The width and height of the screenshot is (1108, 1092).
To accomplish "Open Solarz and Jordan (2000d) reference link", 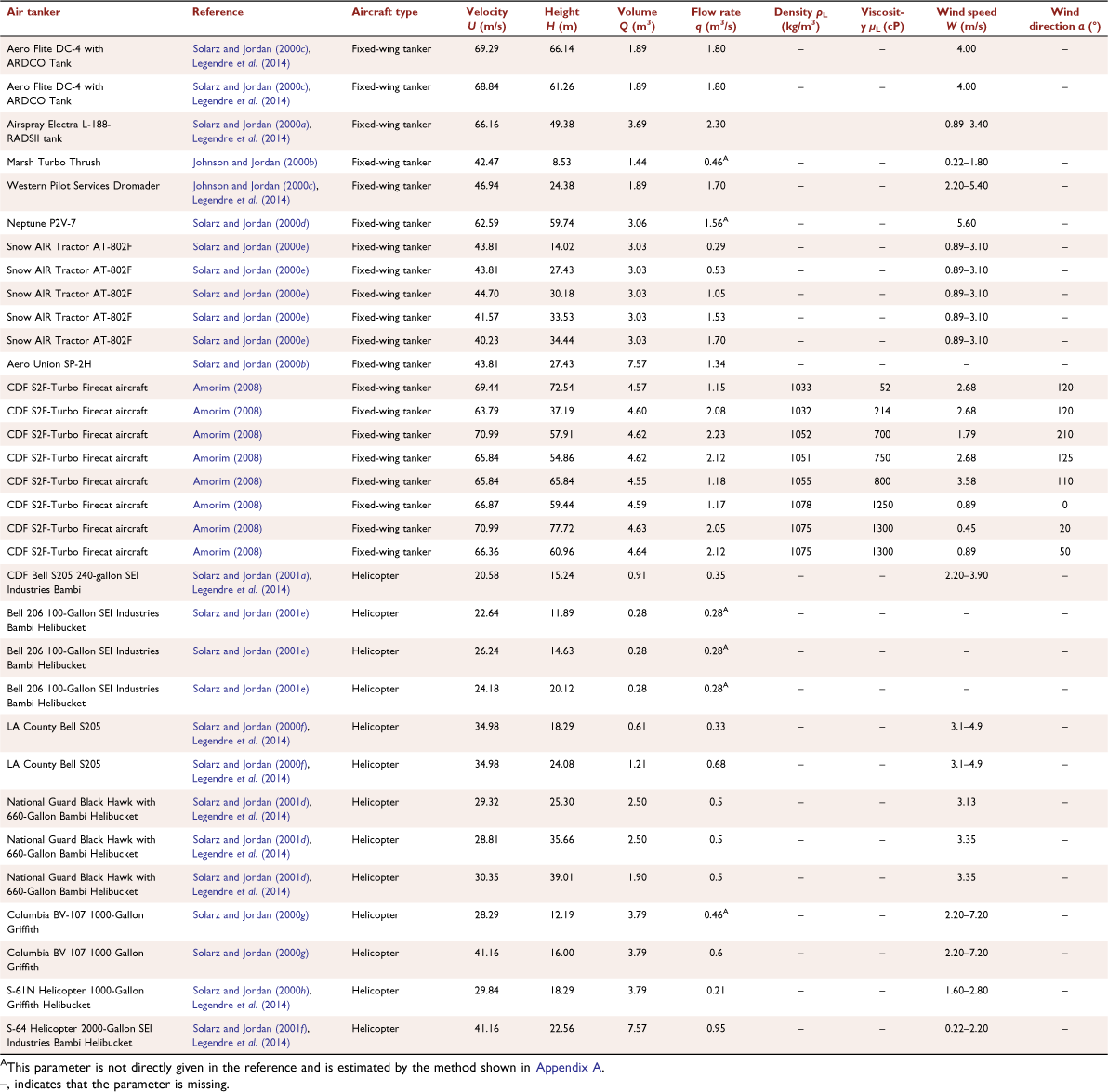I will [x=251, y=223].
